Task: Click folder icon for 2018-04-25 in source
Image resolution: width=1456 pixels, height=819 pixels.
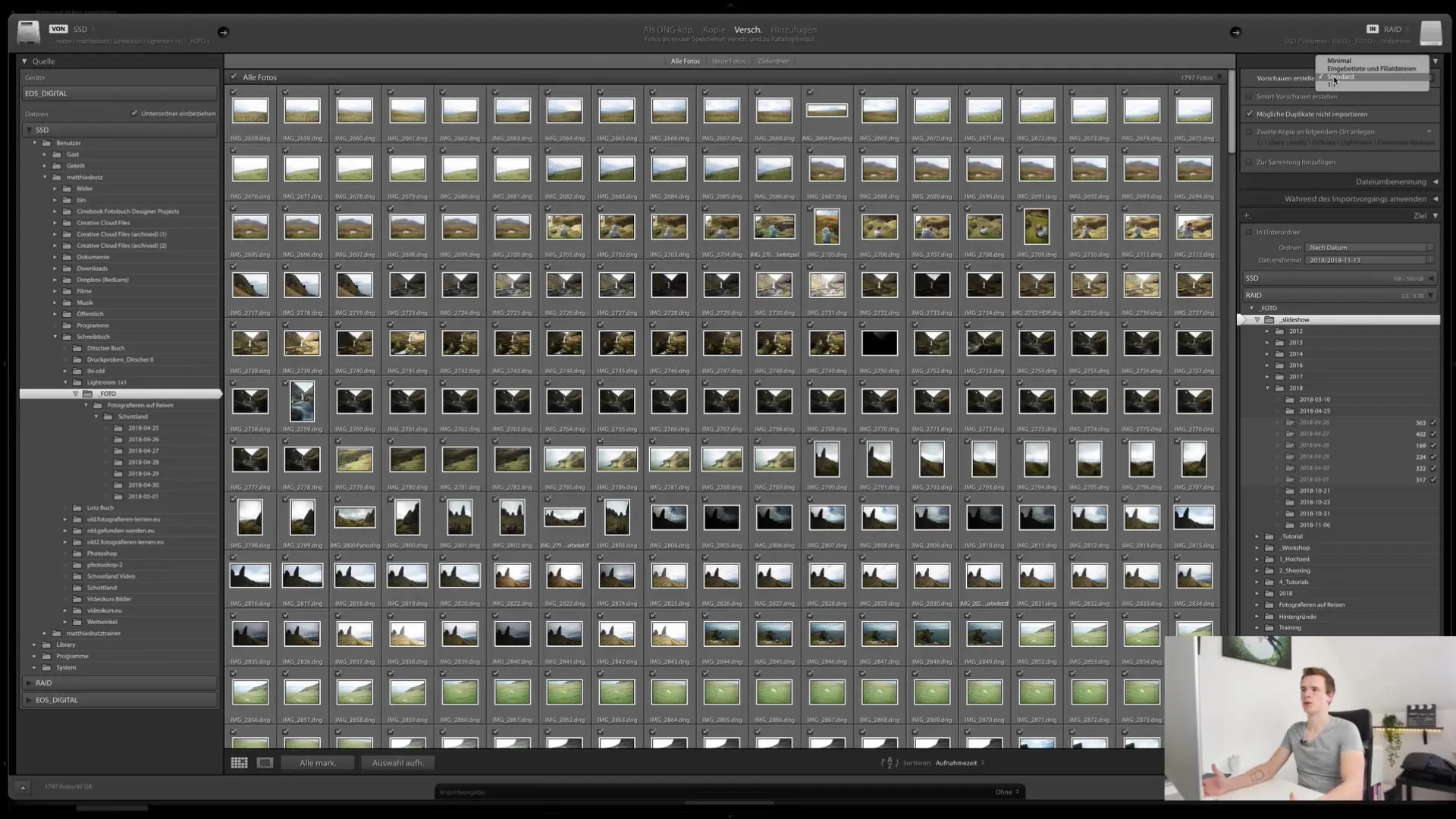Action: tap(118, 428)
